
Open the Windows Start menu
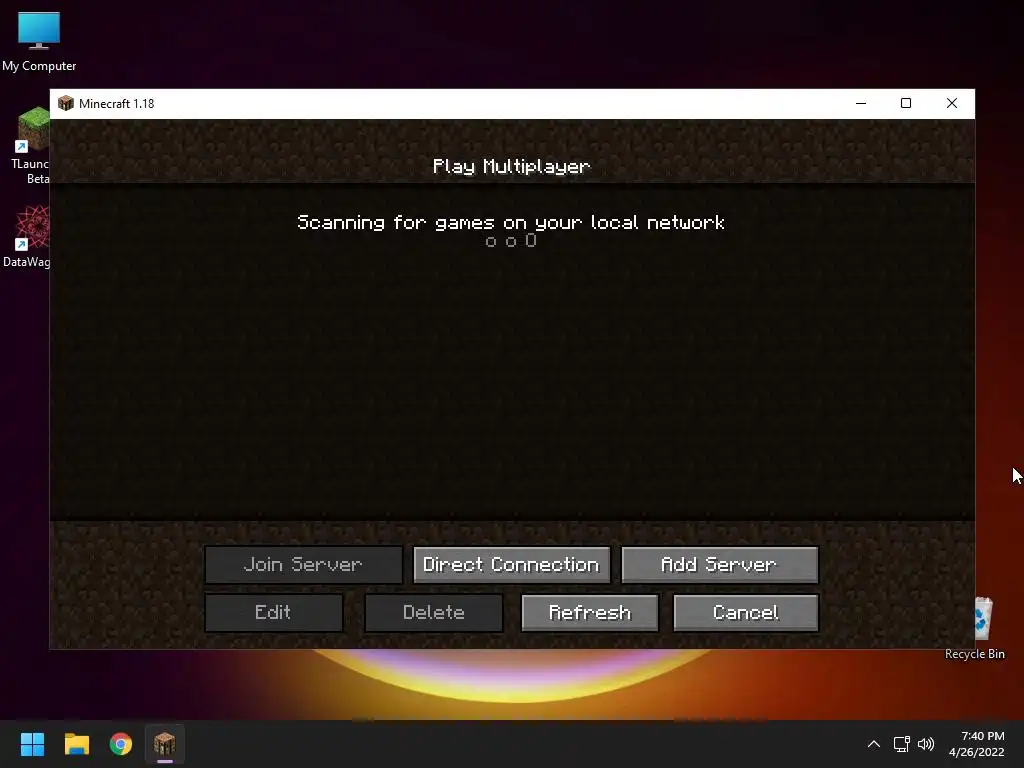click(32, 744)
